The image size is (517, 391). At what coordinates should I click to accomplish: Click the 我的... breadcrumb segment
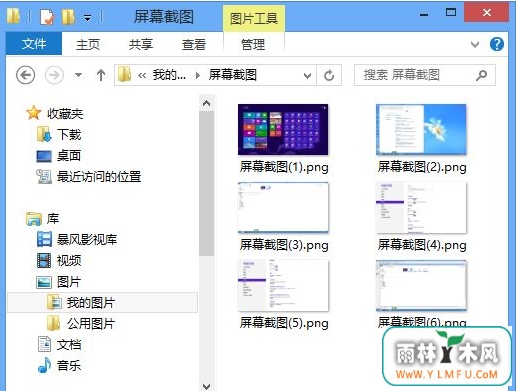pos(169,75)
